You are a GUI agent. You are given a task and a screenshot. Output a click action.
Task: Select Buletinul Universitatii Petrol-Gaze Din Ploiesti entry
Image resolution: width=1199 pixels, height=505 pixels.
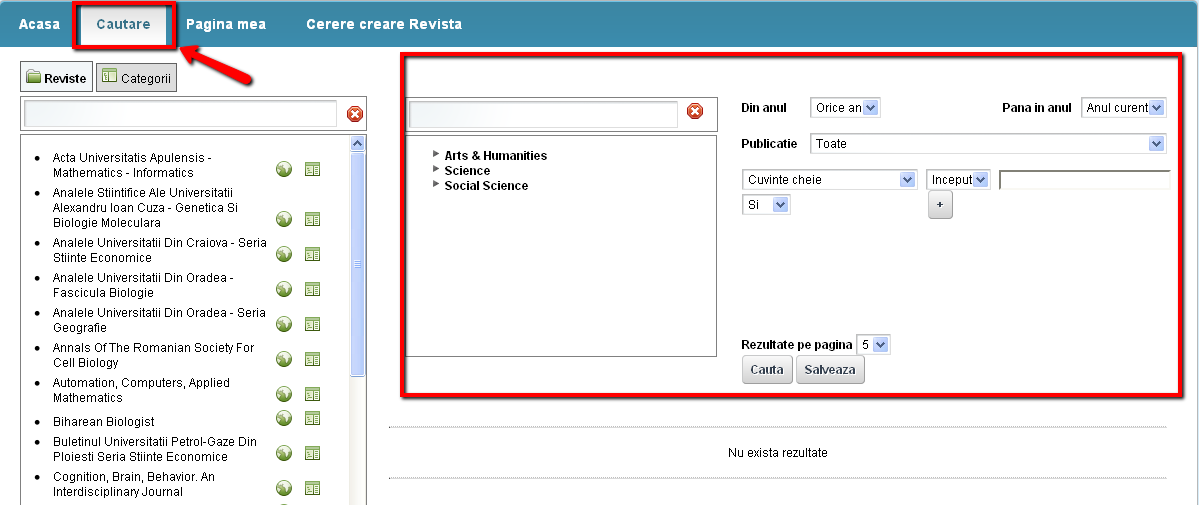click(x=154, y=449)
